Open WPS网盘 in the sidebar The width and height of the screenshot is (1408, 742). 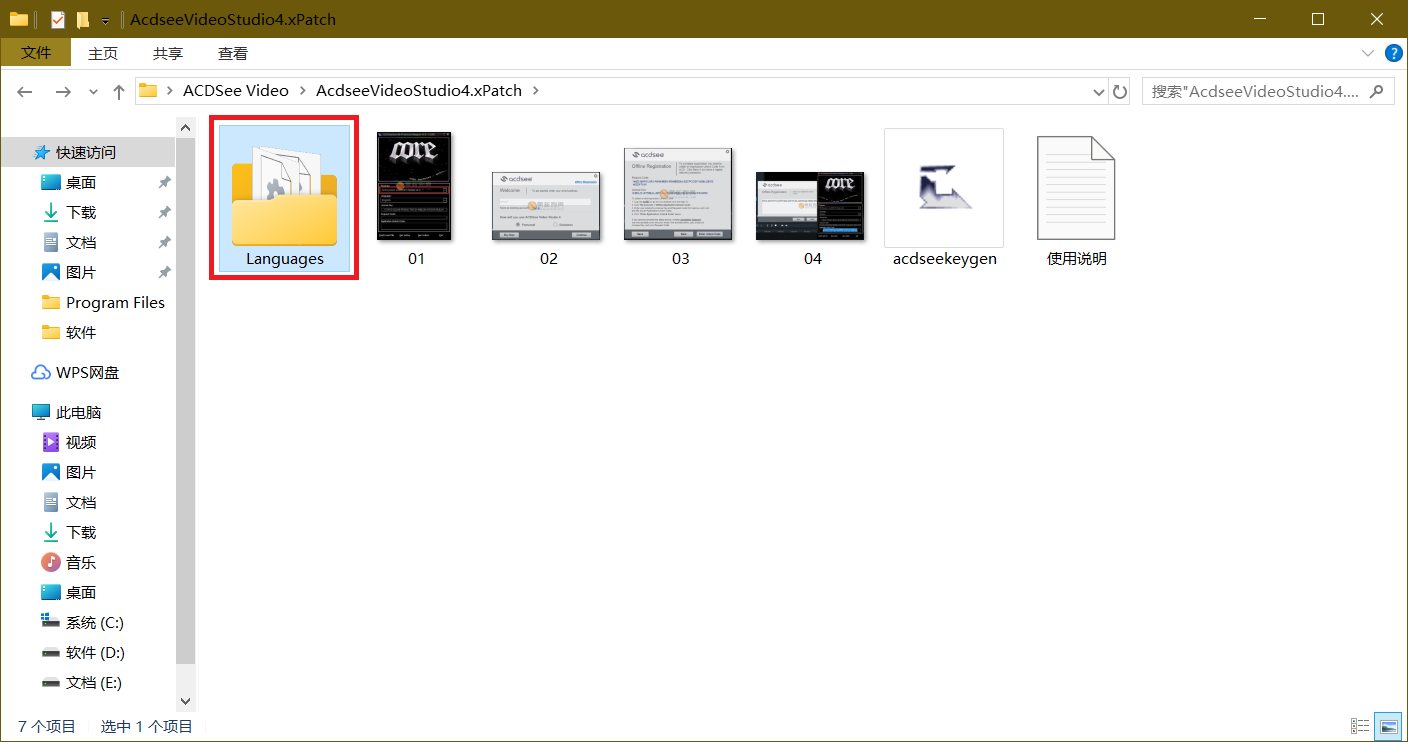87,372
